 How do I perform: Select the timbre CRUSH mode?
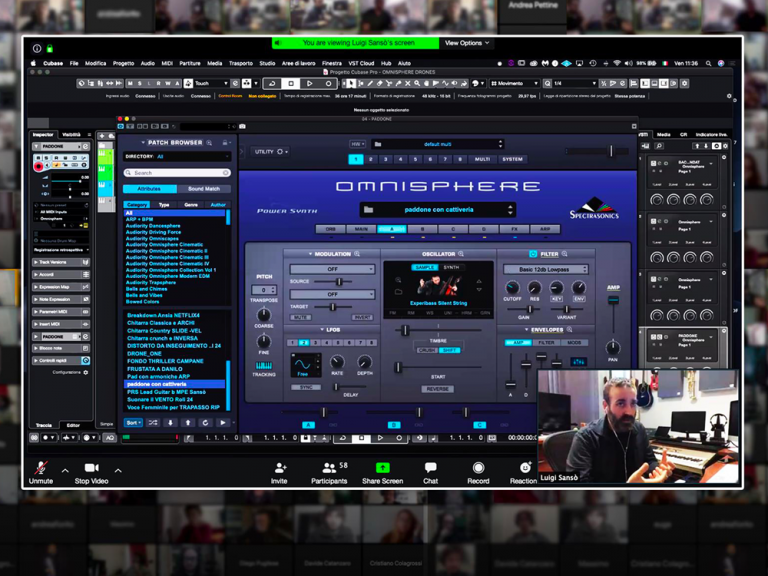(427, 350)
